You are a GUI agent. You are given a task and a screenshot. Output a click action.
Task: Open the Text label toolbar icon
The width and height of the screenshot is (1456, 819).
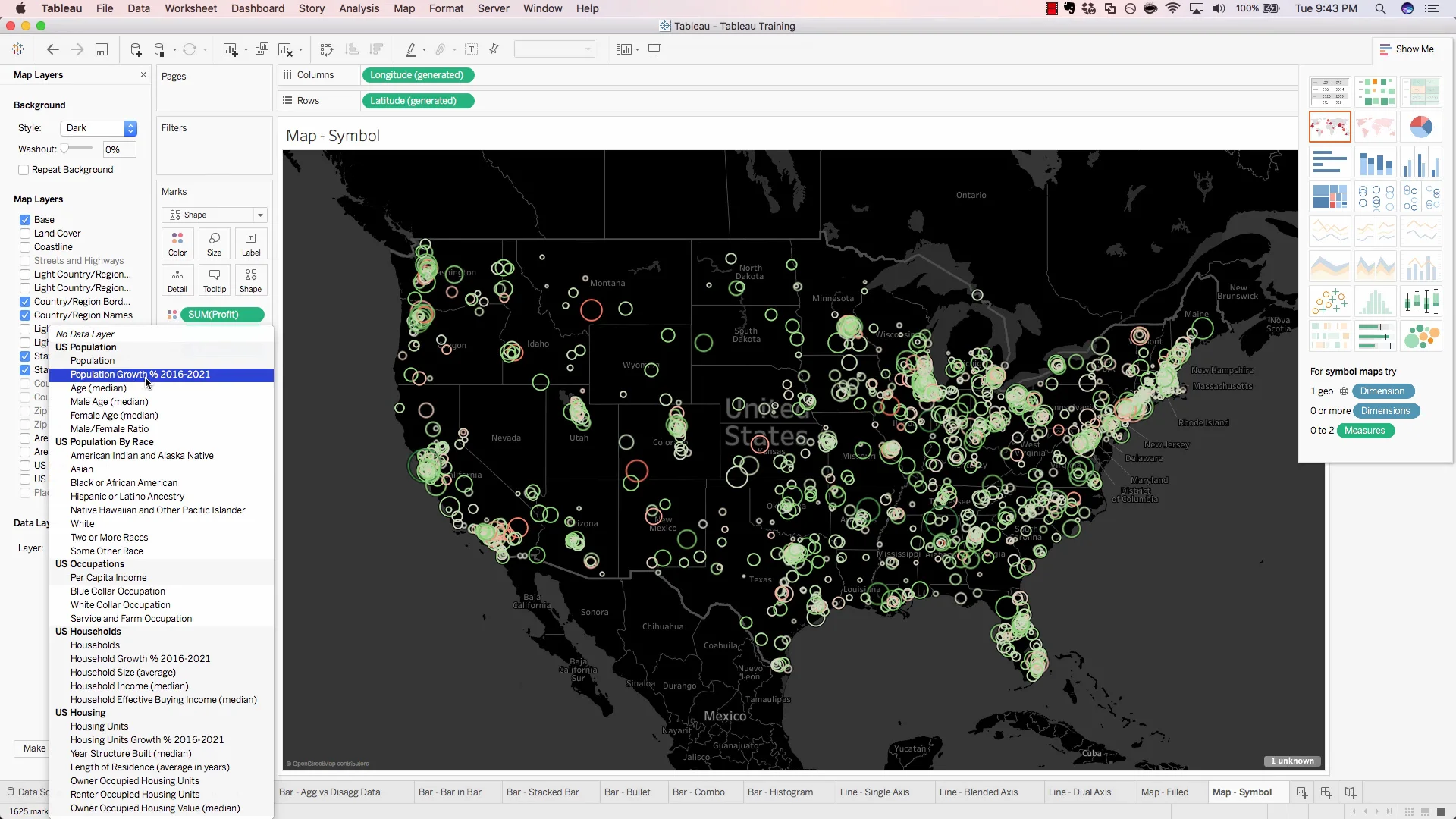[x=472, y=49]
